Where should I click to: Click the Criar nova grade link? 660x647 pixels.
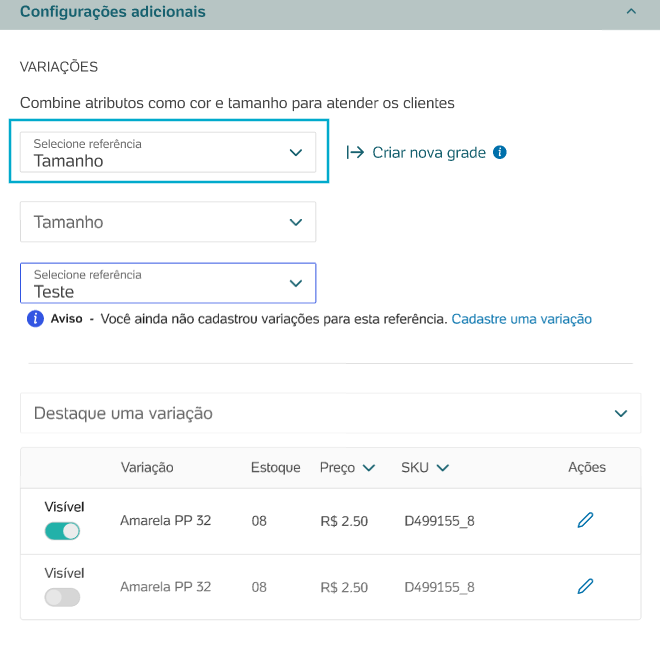tap(429, 152)
